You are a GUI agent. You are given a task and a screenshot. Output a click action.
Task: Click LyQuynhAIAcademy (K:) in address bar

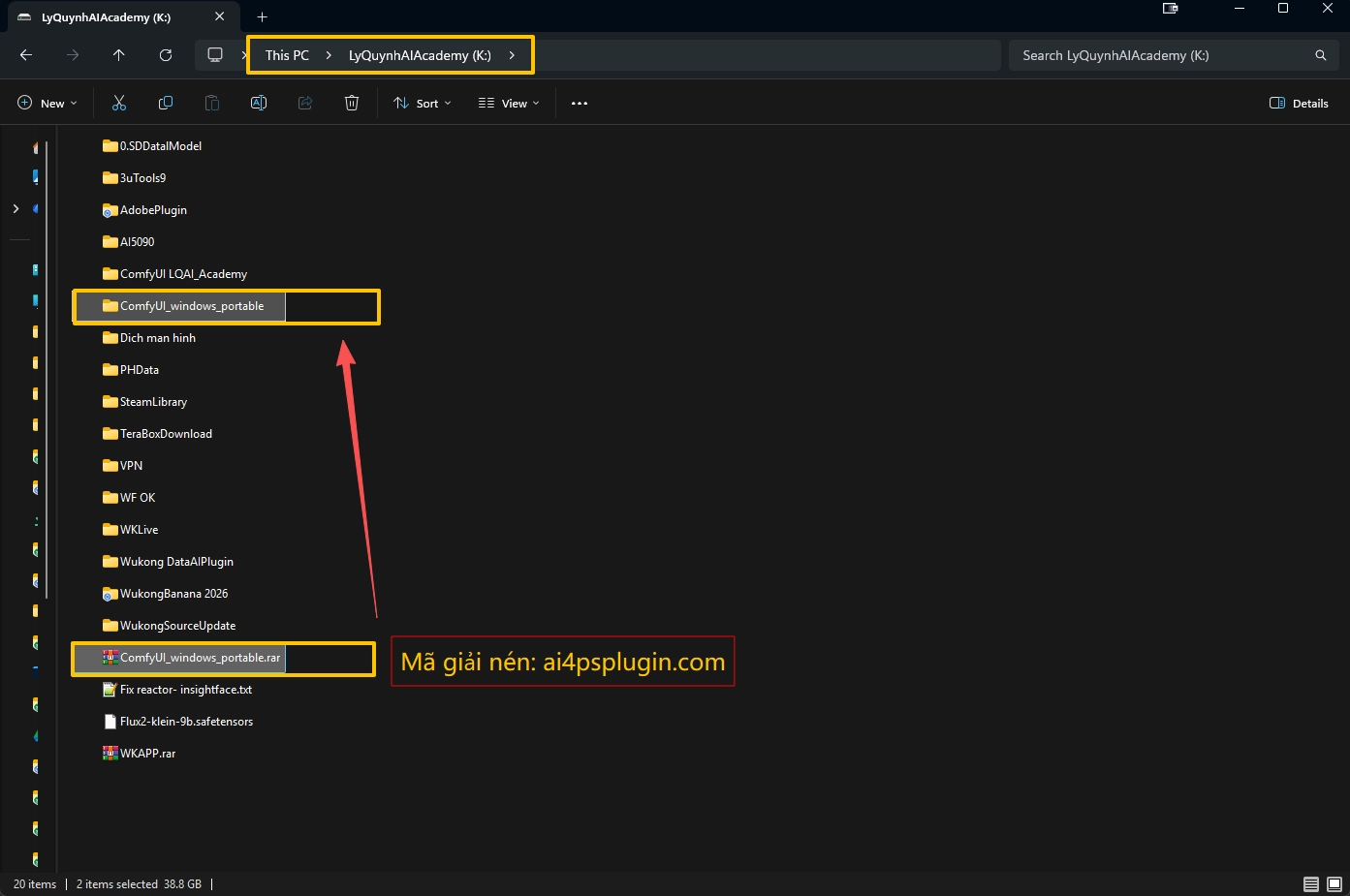(420, 55)
